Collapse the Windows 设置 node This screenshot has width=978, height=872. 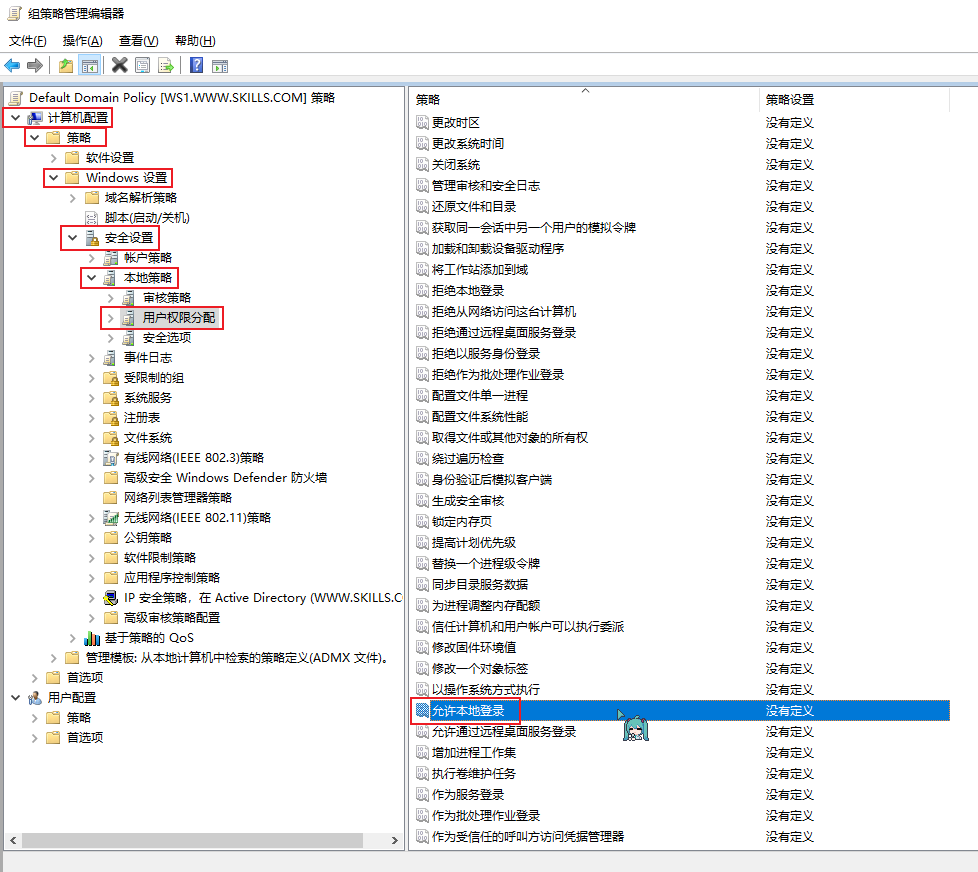(x=54, y=178)
